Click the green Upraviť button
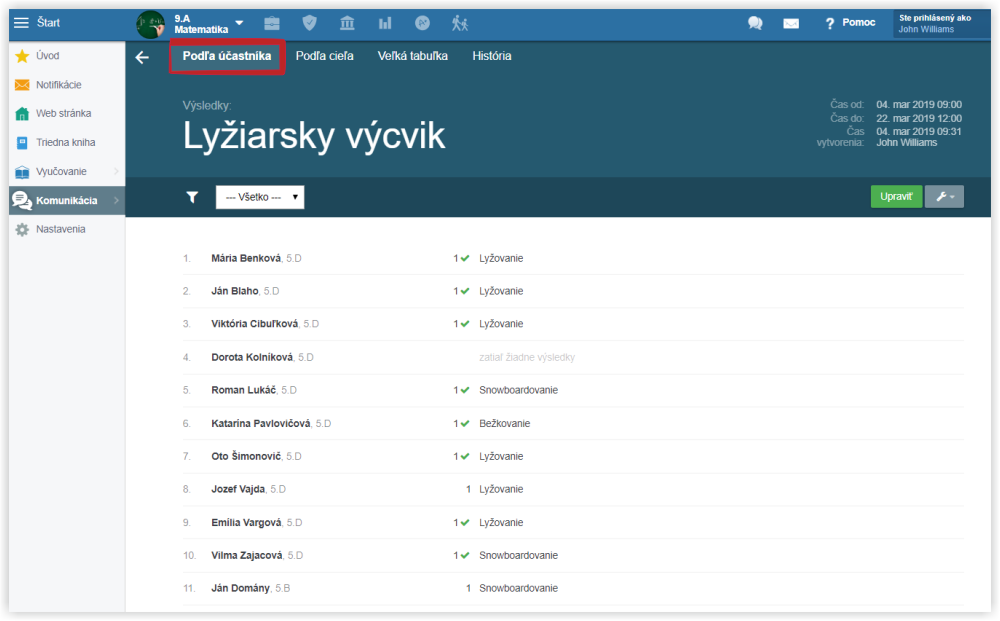Image resolution: width=1000 pixels, height=621 pixels. click(x=896, y=197)
